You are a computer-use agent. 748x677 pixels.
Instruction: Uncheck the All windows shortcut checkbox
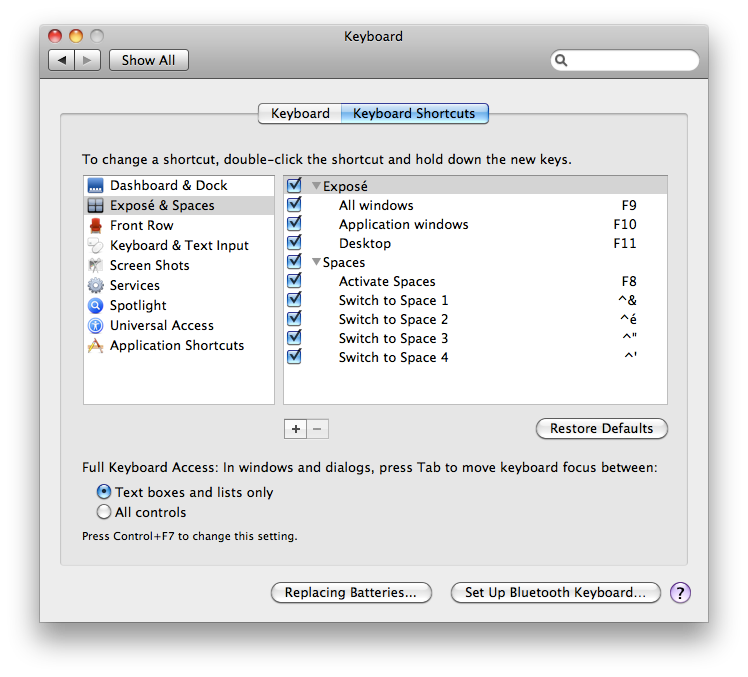(x=294, y=205)
